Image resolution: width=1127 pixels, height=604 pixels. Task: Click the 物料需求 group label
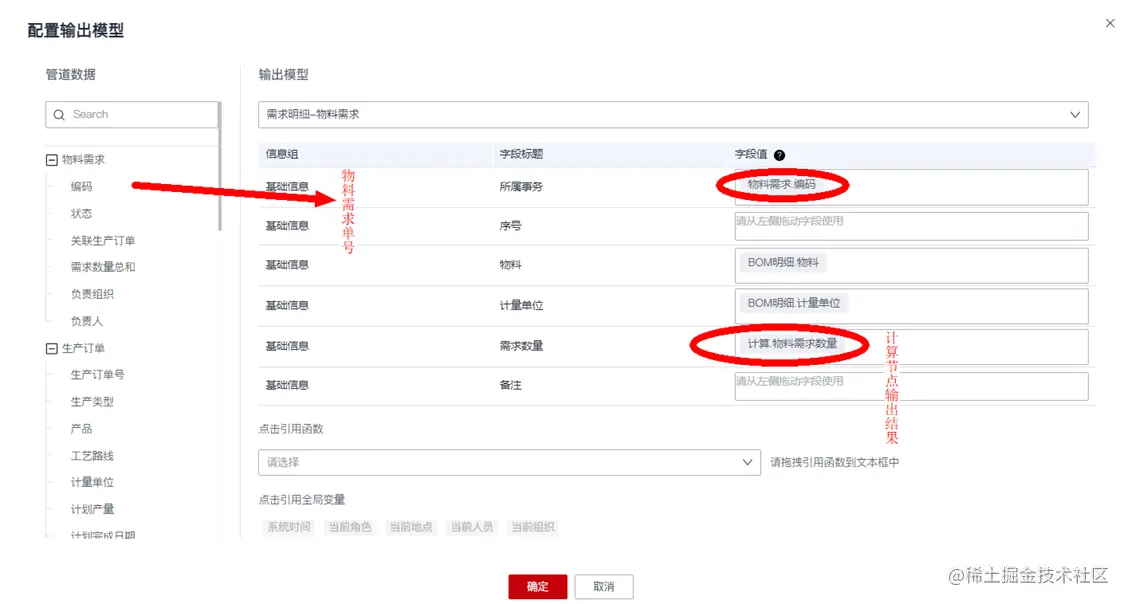click(x=83, y=160)
